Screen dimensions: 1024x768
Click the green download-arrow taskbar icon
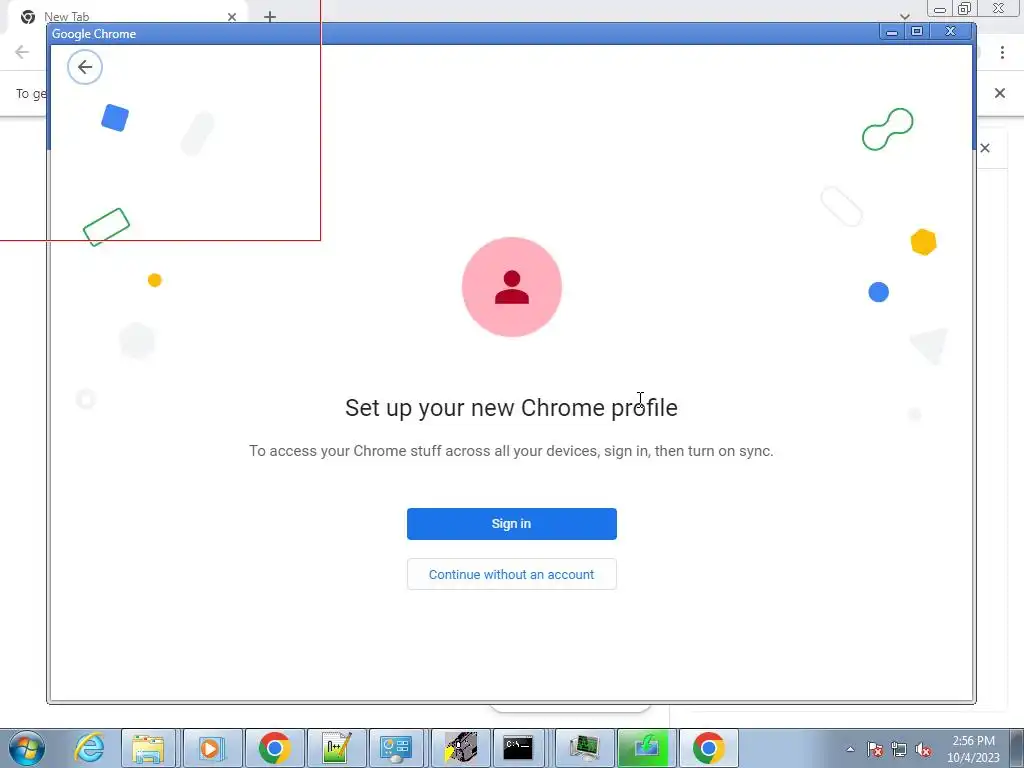click(645, 748)
